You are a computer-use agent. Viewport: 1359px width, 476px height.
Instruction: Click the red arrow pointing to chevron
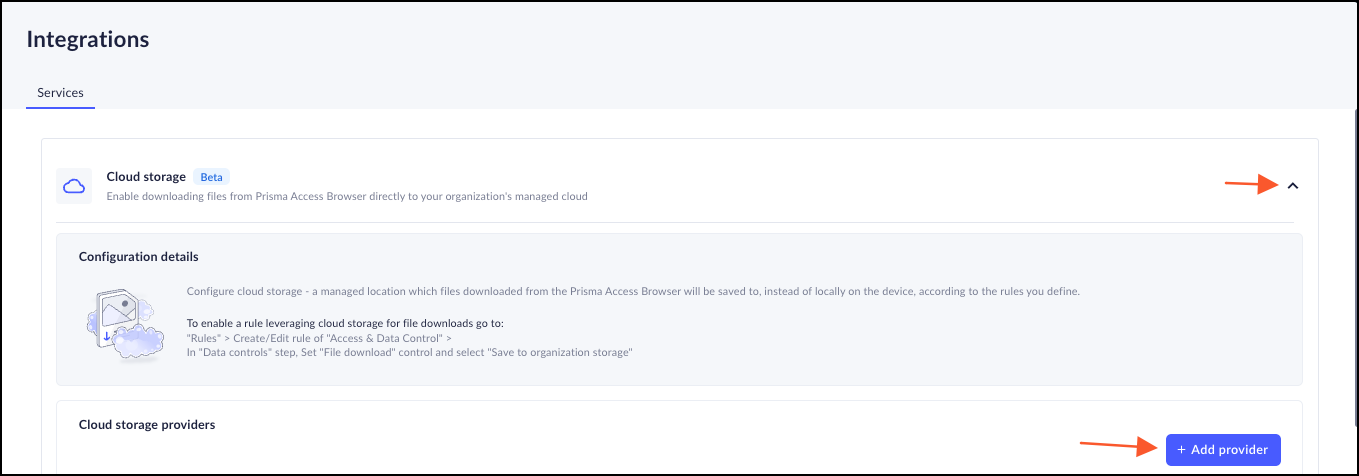(1251, 184)
